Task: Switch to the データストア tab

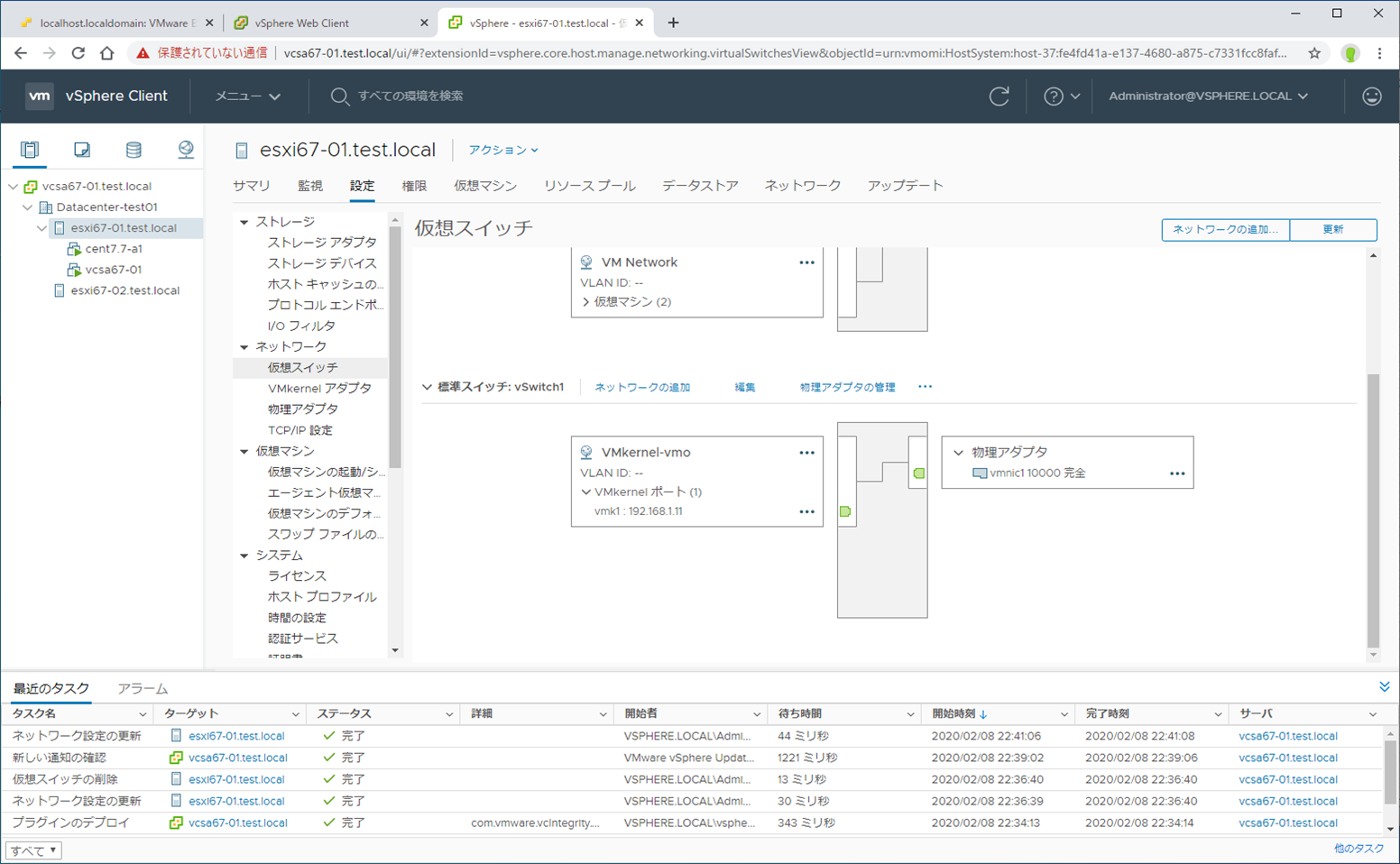Action: [x=700, y=186]
